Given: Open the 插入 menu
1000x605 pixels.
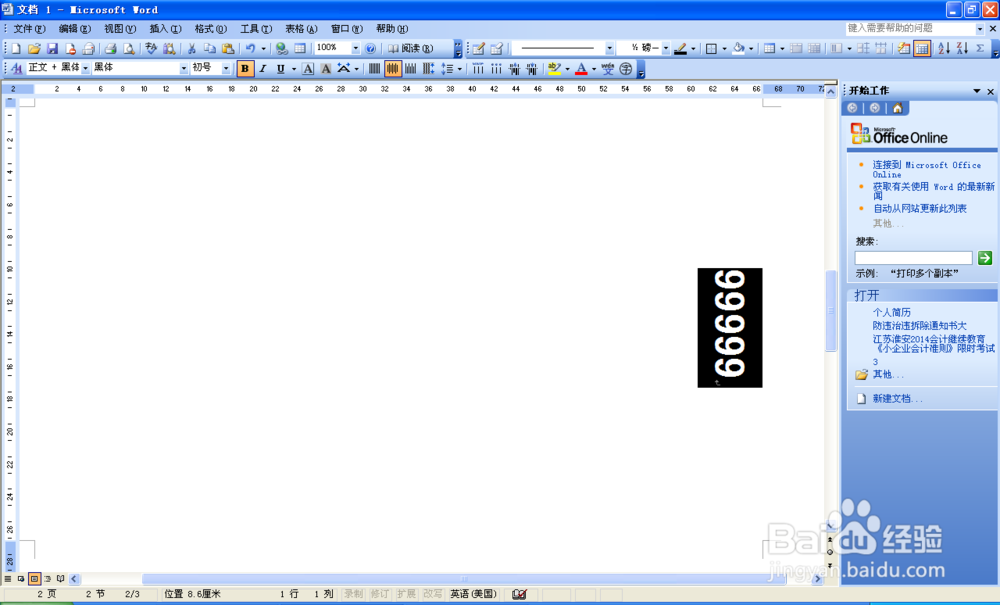Looking at the screenshot, I should pyautogui.click(x=165, y=29).
